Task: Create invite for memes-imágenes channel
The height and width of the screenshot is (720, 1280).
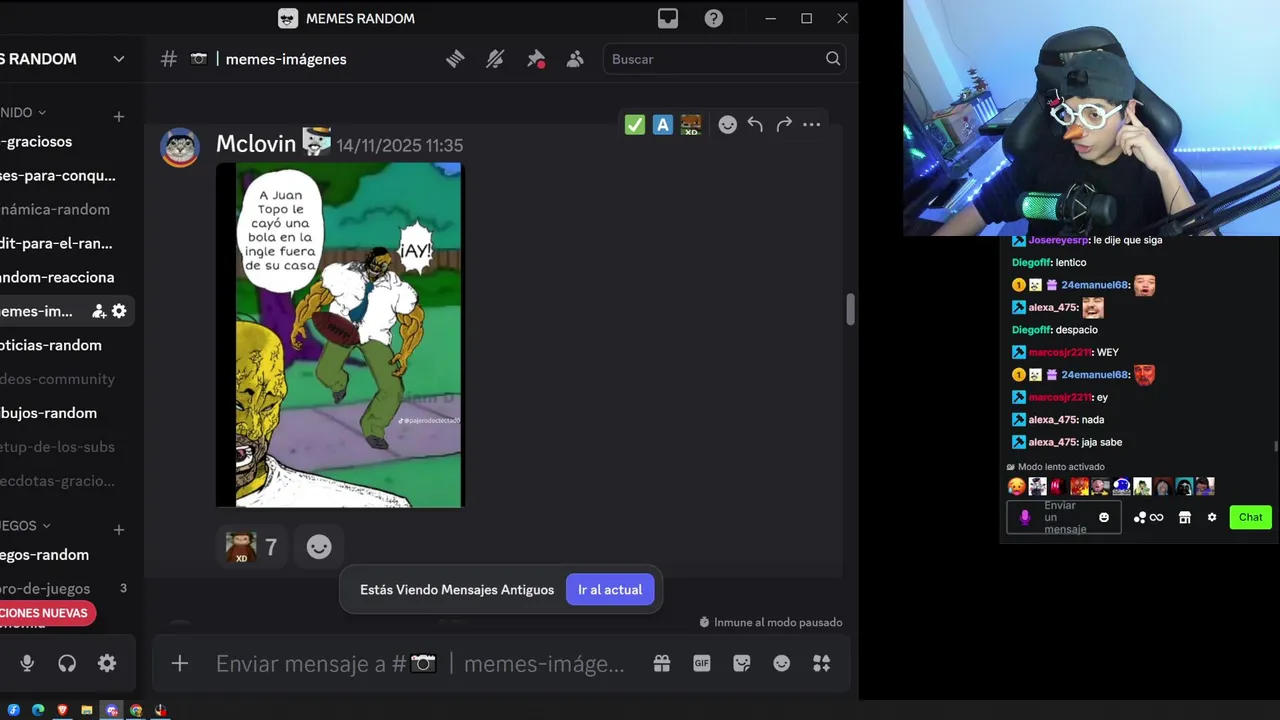Action: pyautogui.click(x=99, y=312)
